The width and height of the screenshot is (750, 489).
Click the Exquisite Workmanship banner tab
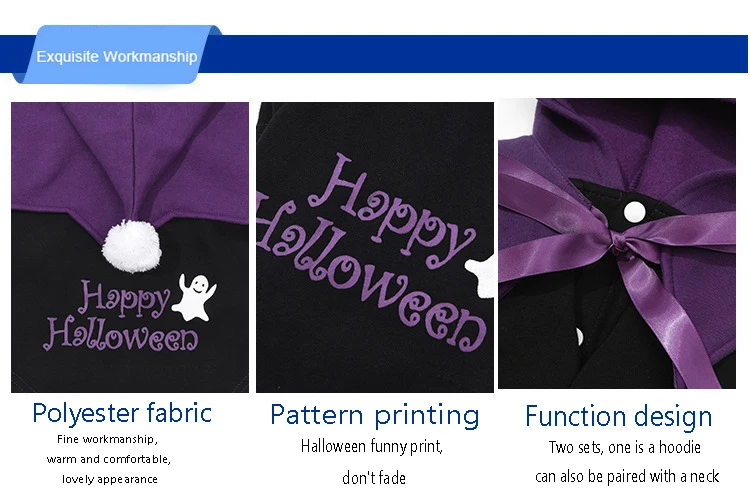pyautogui.click(x=116, y=55)
